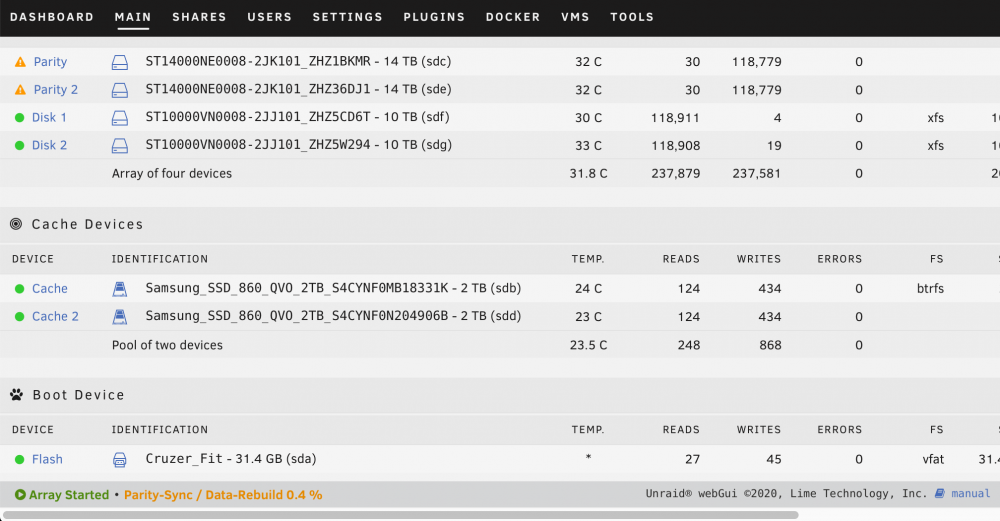The width and height of the screenshot is (1000, 521).
Task: Click the Pool of two devices summary
Action: coord(167,345)
